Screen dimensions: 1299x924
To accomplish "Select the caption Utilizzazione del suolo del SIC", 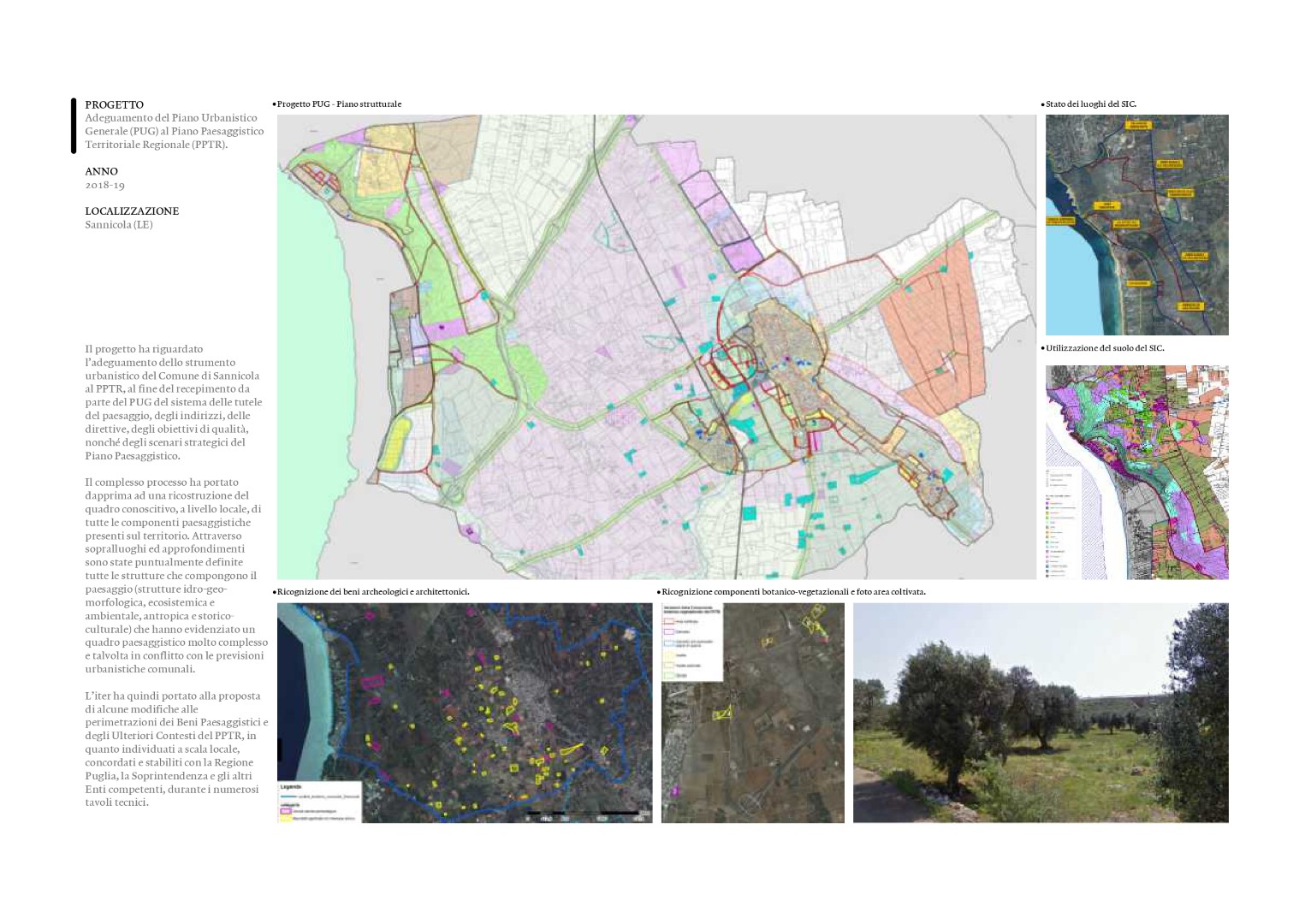I will point(1105,347).
